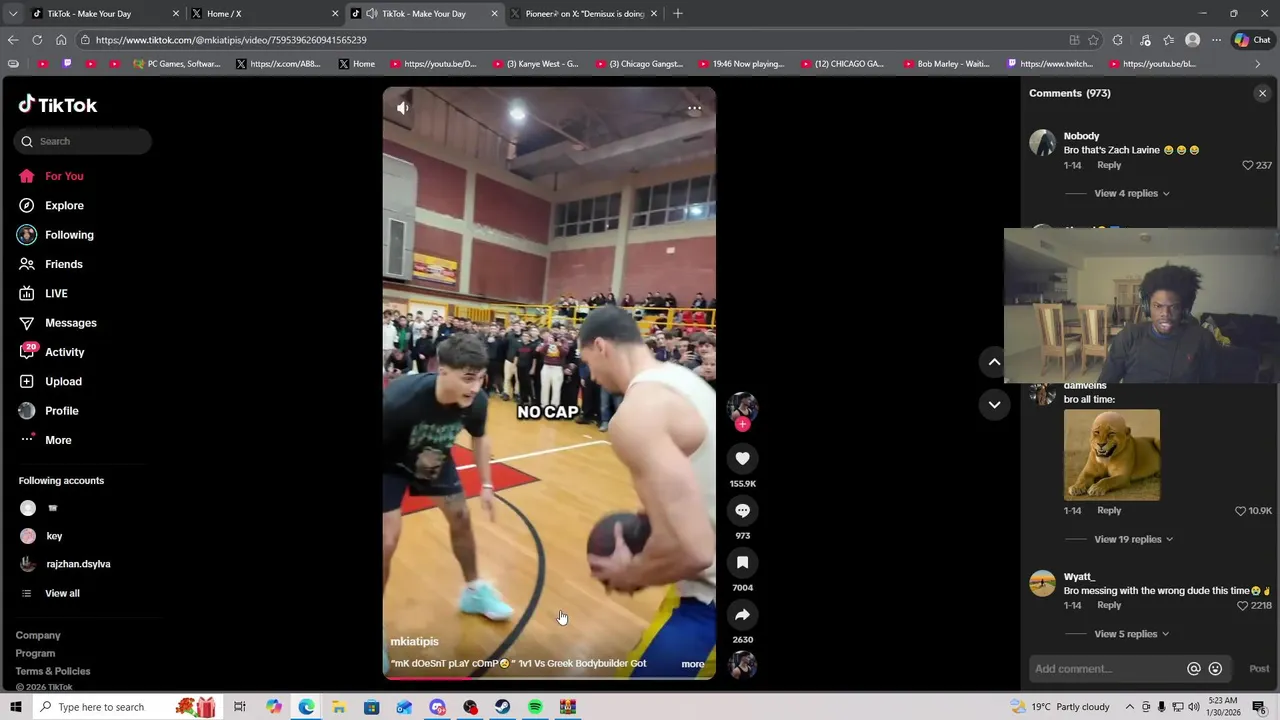Screen dimensions: 1280x720
Task: Post the comment
Action: coord(1259,669)
